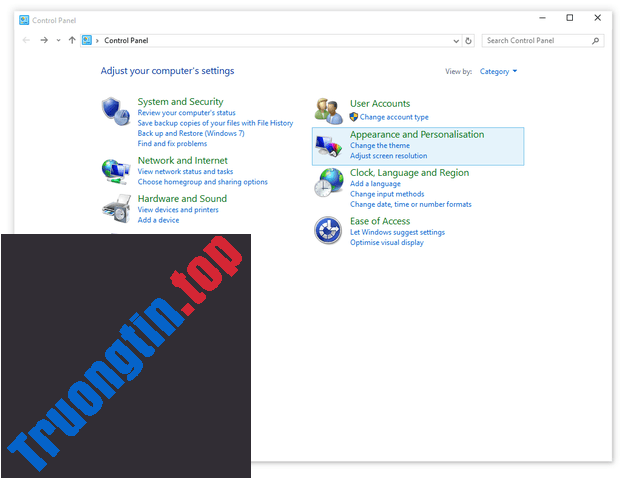Open the Ease of Access category

pyautogui.click(x=380, y=221)
